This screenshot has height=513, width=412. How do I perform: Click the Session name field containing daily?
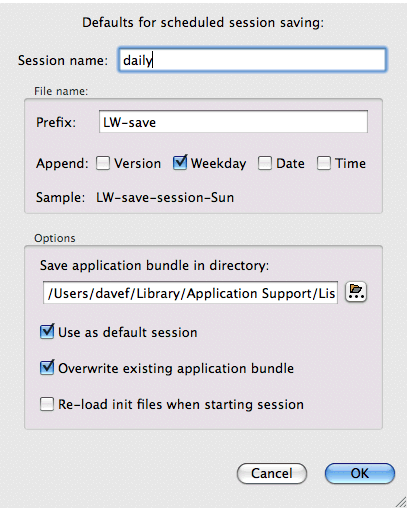point(252,60)
